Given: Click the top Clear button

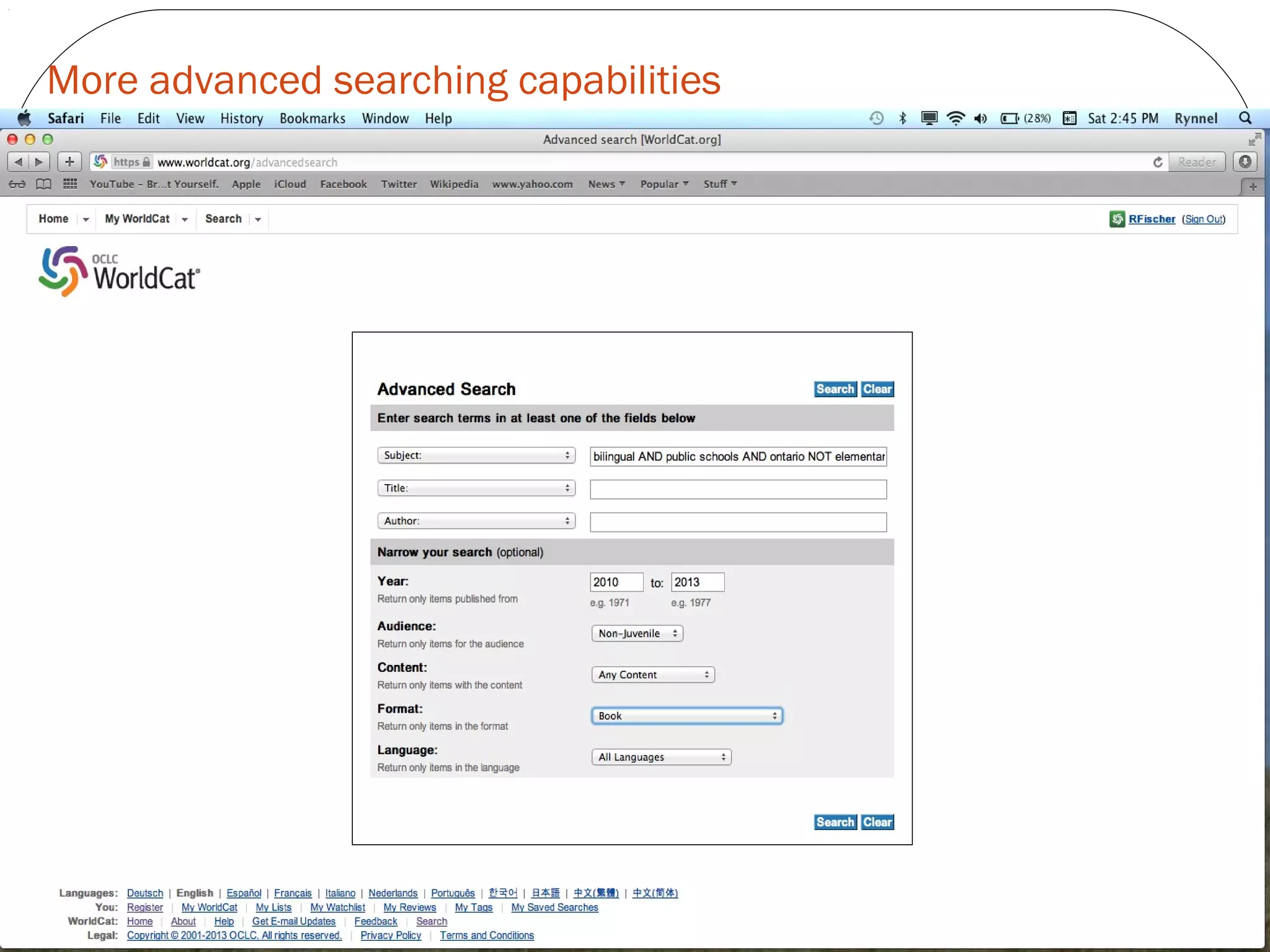Looking at the screenshot, I should coord(877,389).
